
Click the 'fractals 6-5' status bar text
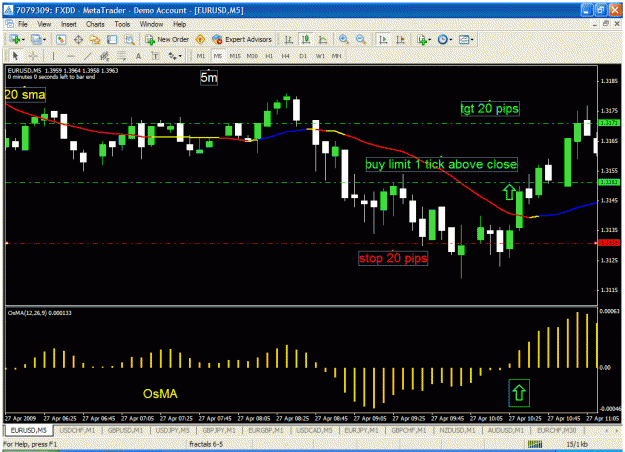click(206, 444)
